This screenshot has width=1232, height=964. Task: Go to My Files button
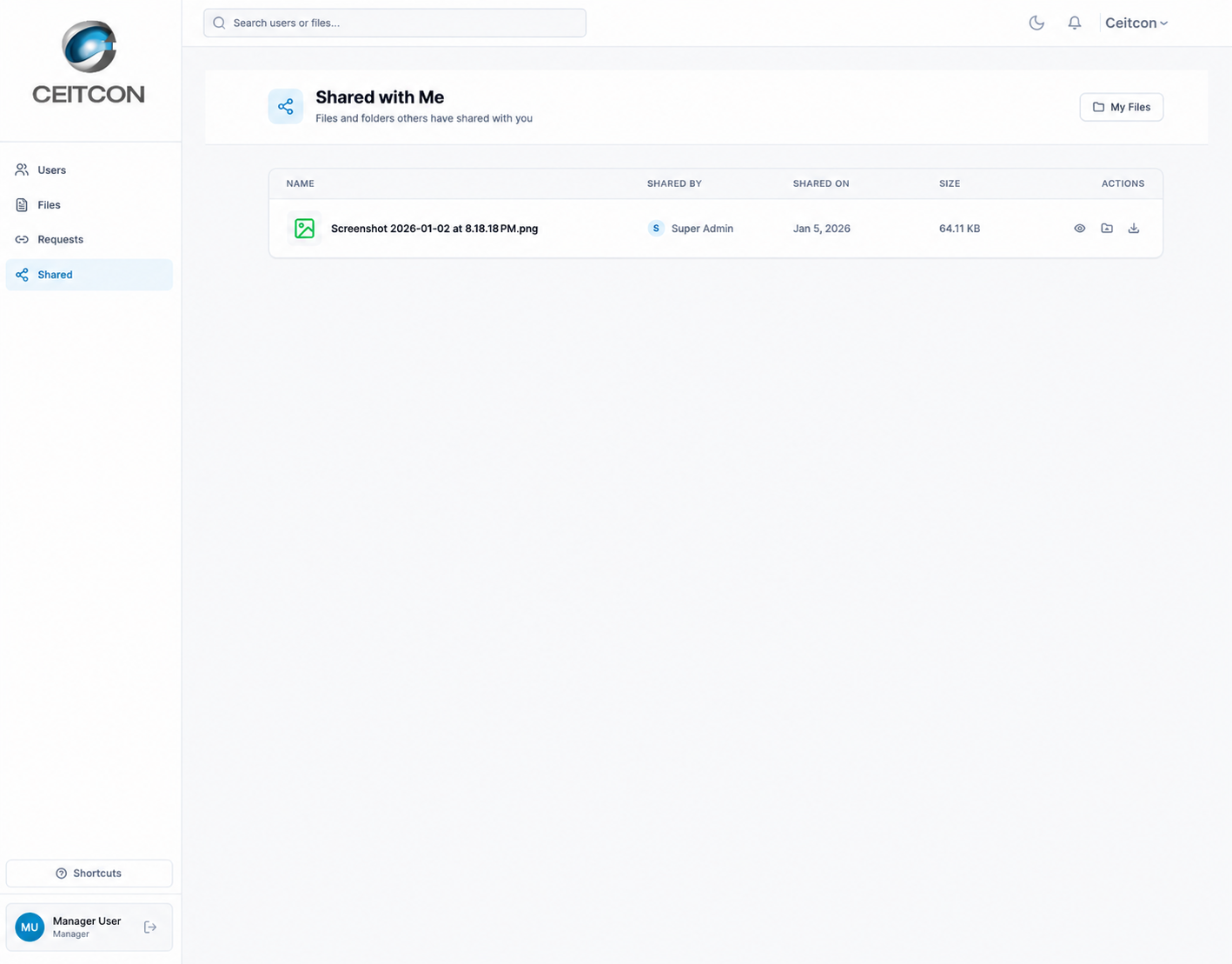tap(1121, 107)
